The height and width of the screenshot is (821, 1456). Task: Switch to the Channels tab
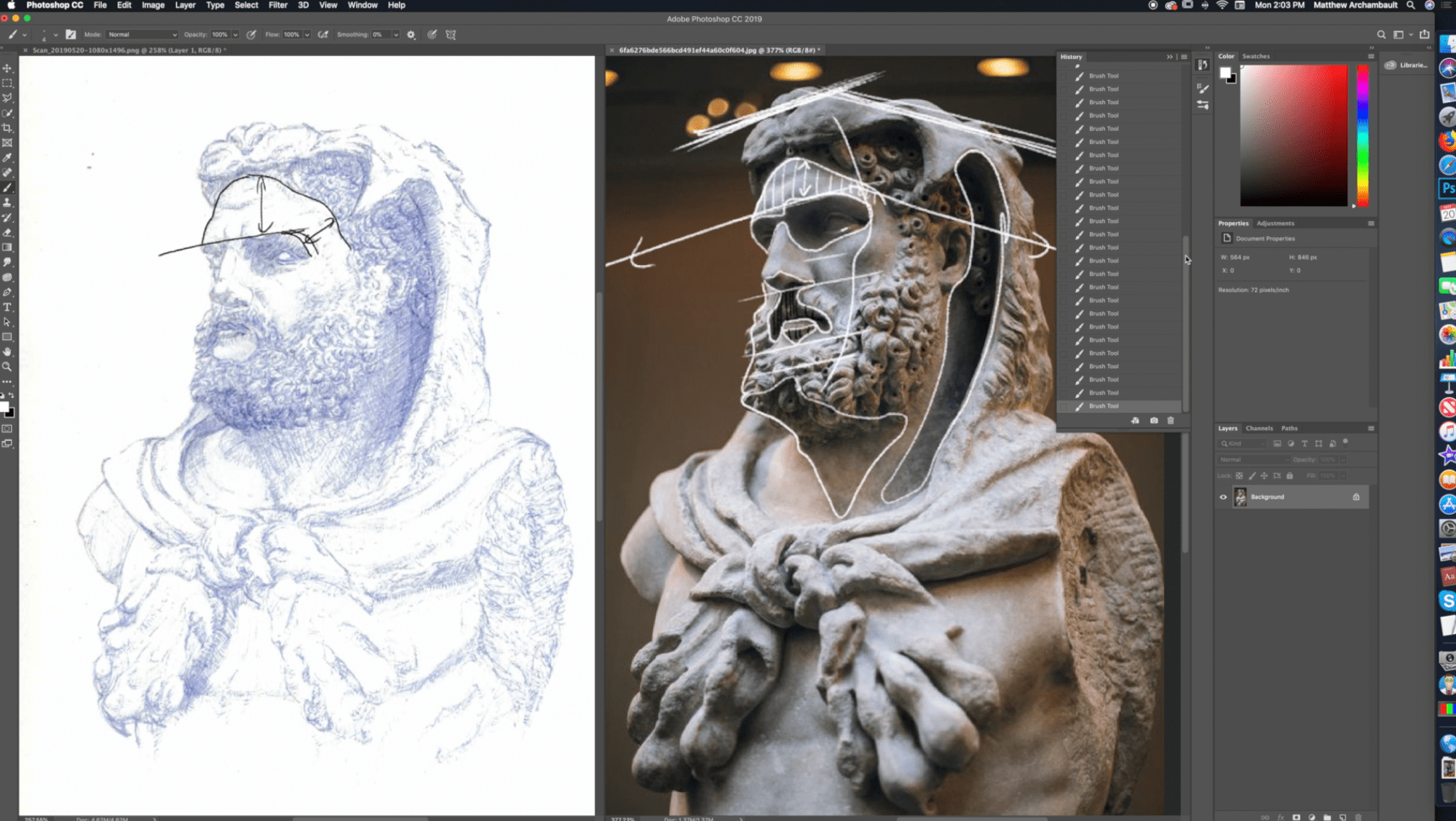[1259, 428]
